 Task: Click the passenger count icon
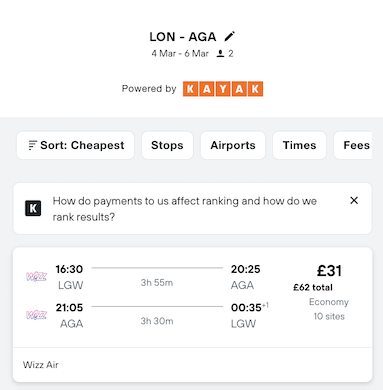click(x=220, y=53)
